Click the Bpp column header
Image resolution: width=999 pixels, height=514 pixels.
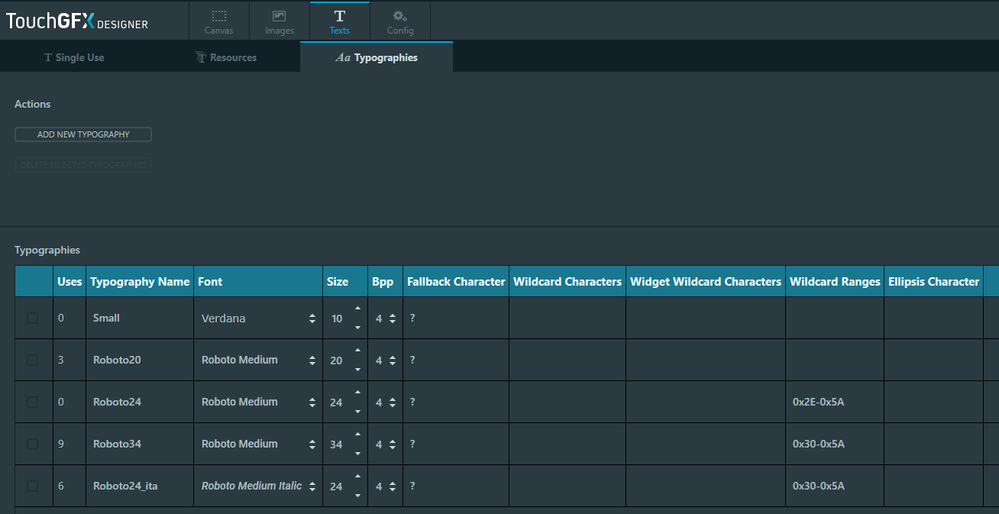[385, 282]
